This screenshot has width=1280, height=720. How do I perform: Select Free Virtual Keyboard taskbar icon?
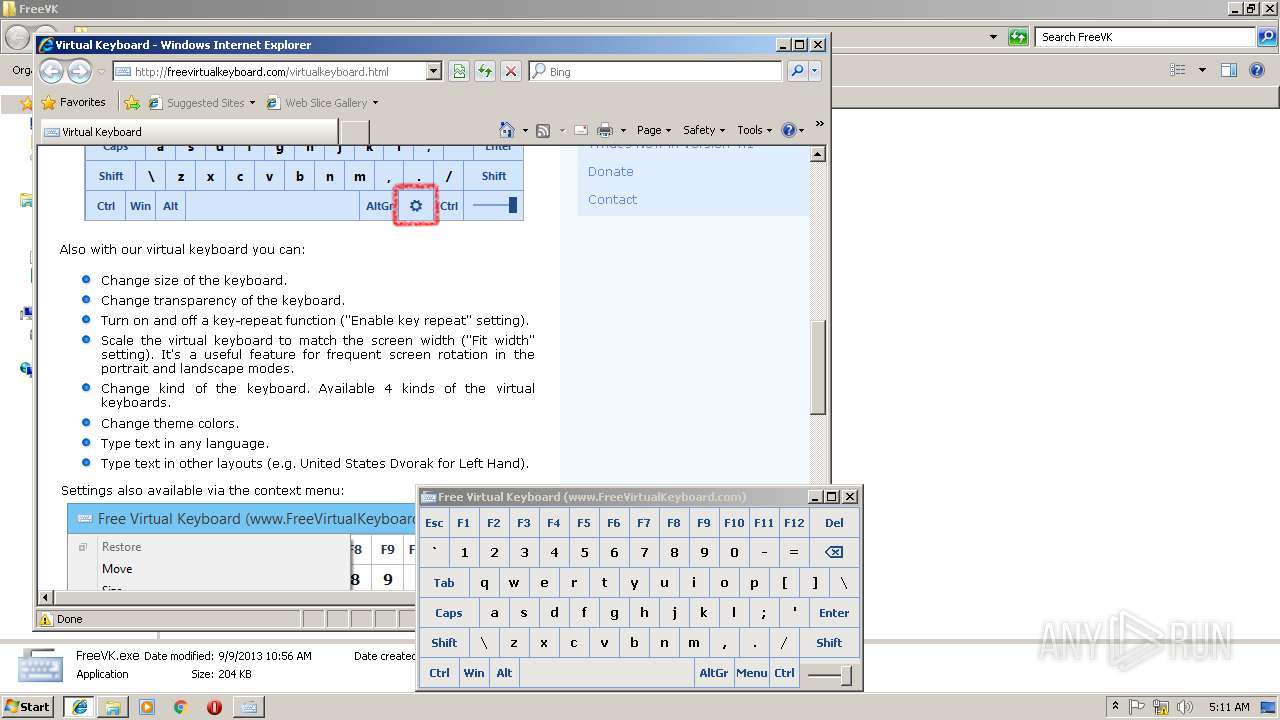tap(248, 707)
